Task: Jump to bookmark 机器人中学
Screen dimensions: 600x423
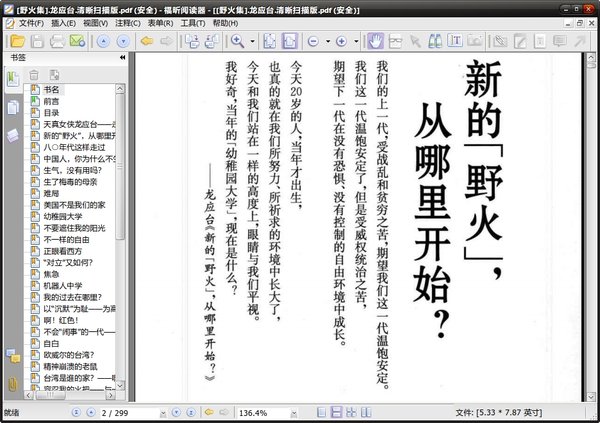Action: click(63, 286)
